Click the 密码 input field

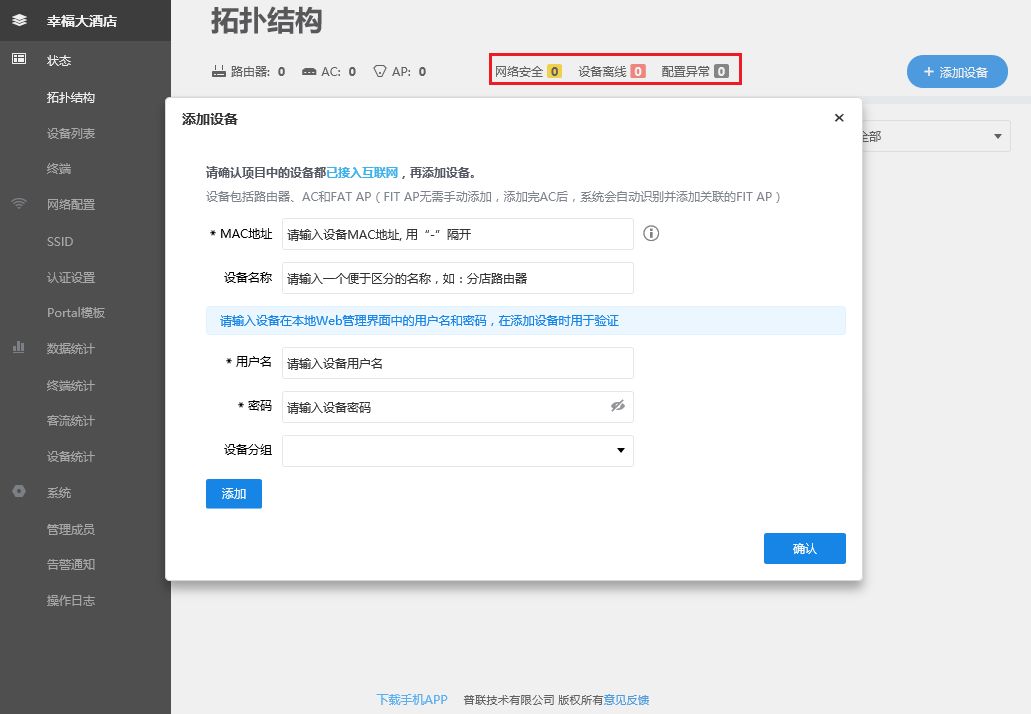click(x=458, y=407)
